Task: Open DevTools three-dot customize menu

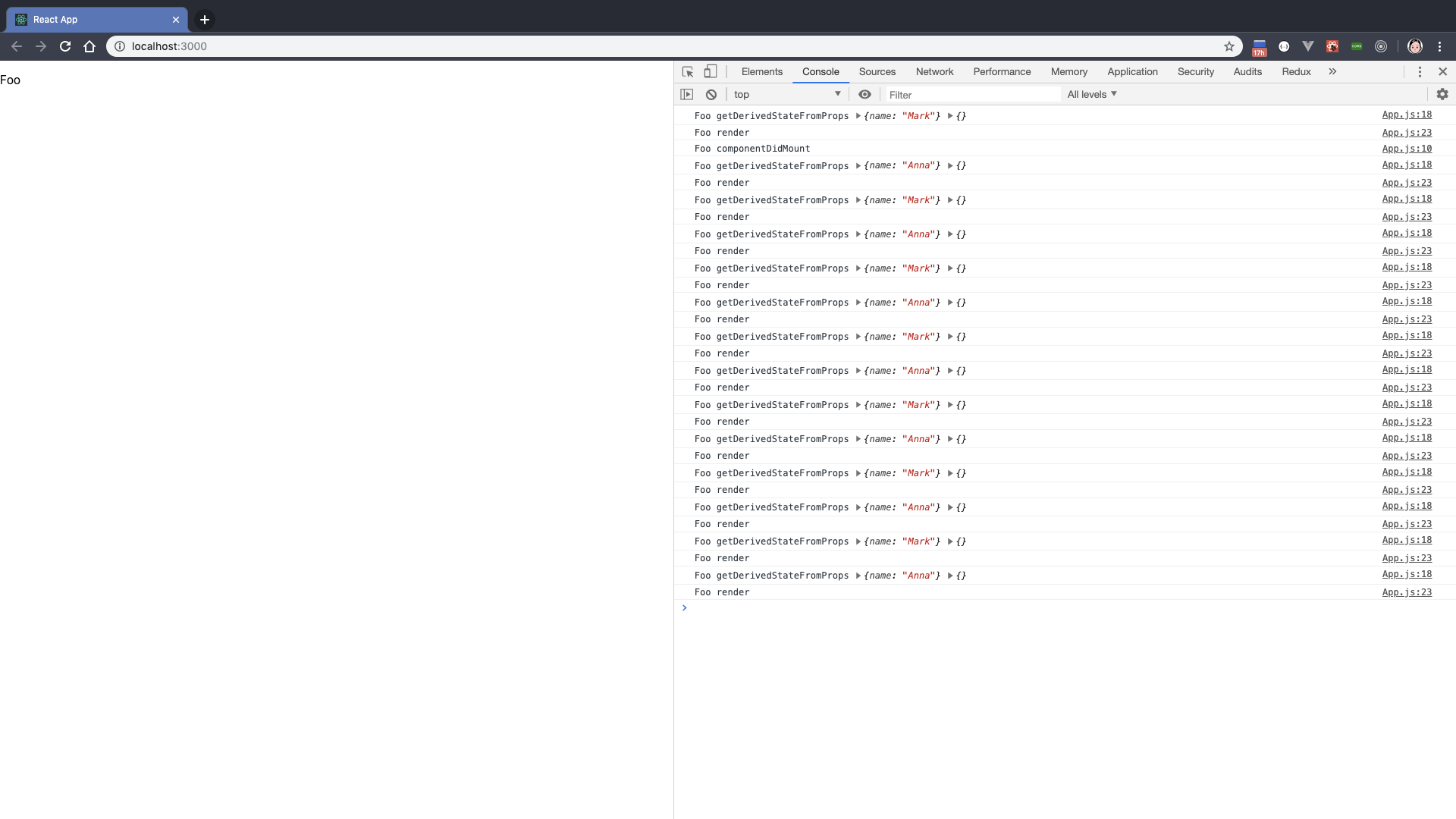Action: point(1420,71)
